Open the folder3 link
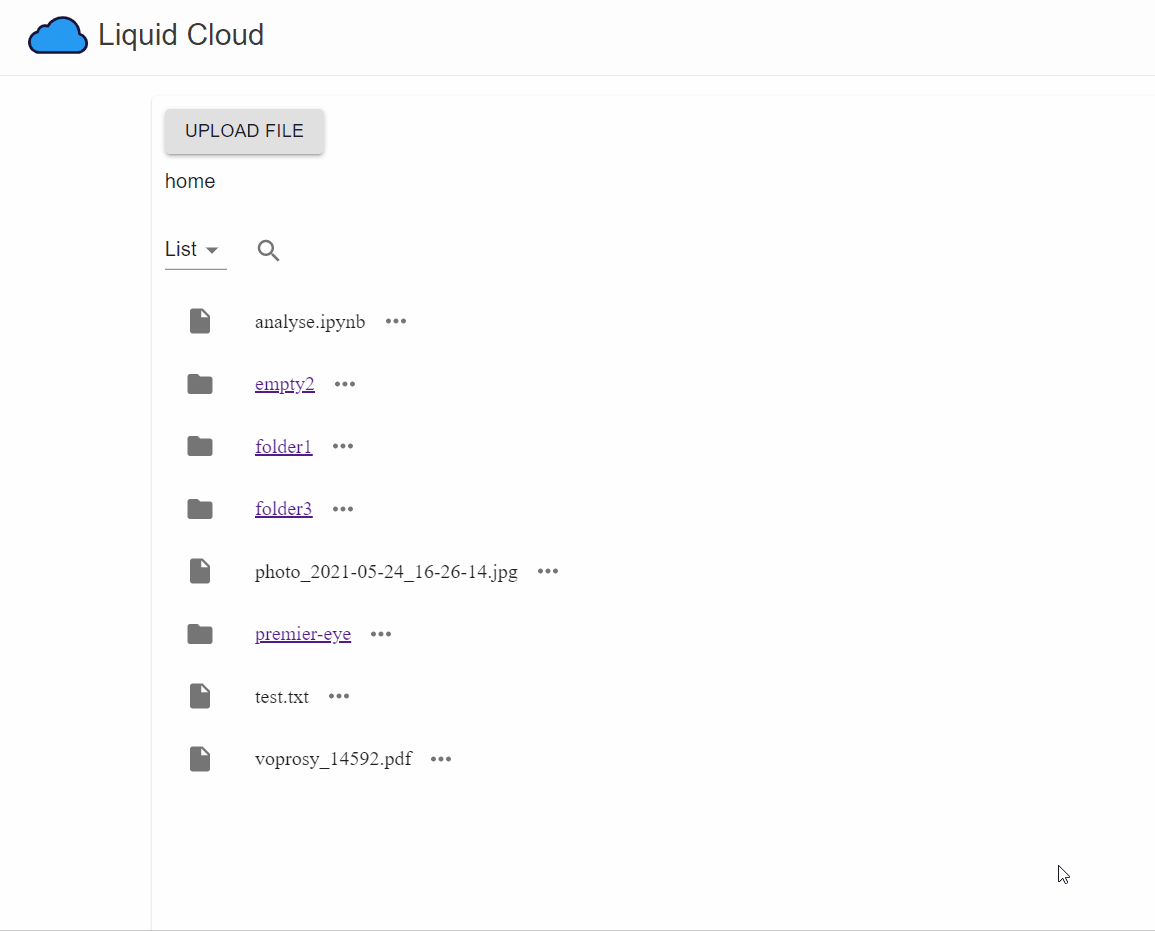Viewport: 1155px width, 931px height. point(283,509)
